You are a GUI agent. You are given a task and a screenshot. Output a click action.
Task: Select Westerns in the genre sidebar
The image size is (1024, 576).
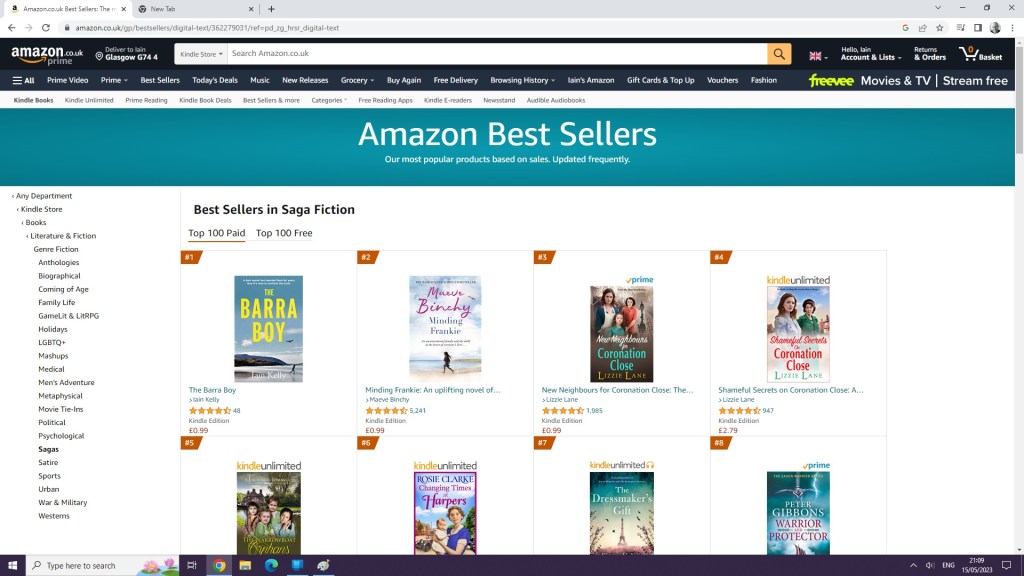[x=54, y=516]
